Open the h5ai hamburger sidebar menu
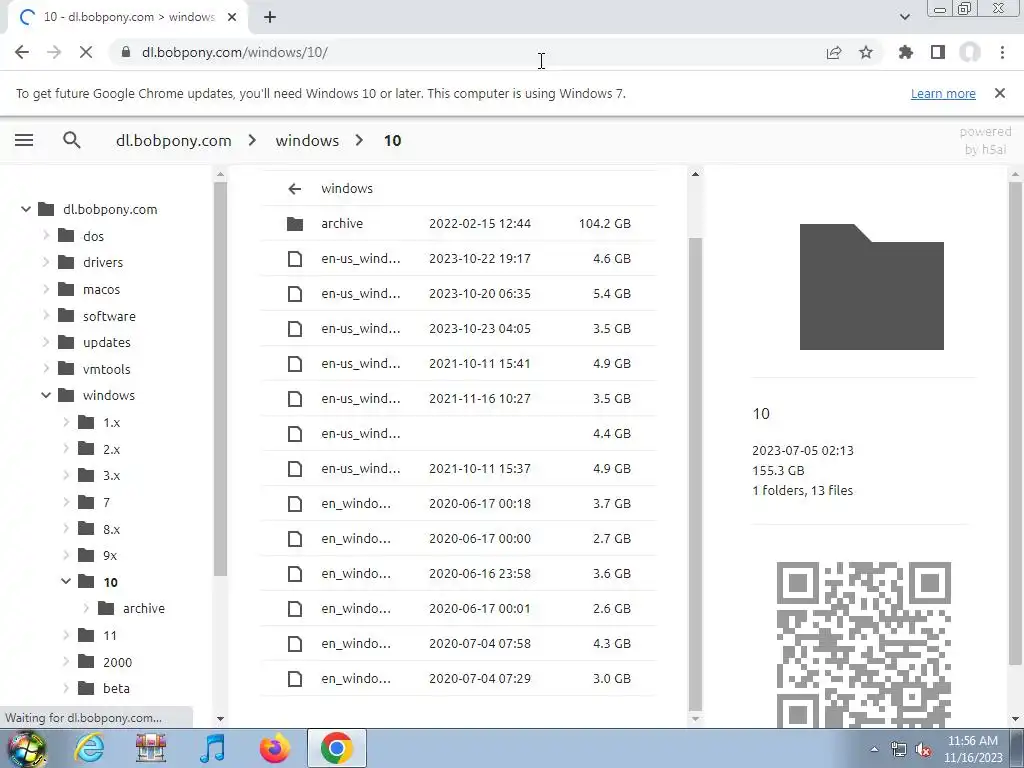The height and width of the screenshot is (768, 1024). pos(24,140)
